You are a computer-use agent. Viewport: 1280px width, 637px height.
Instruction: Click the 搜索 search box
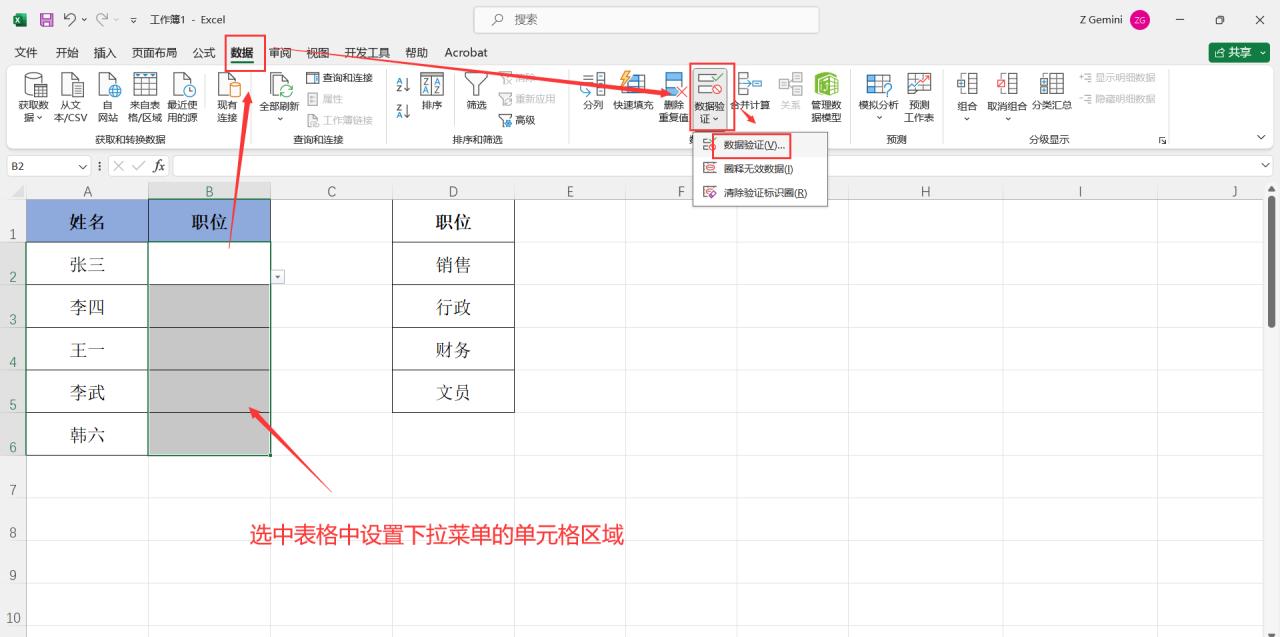646,19
